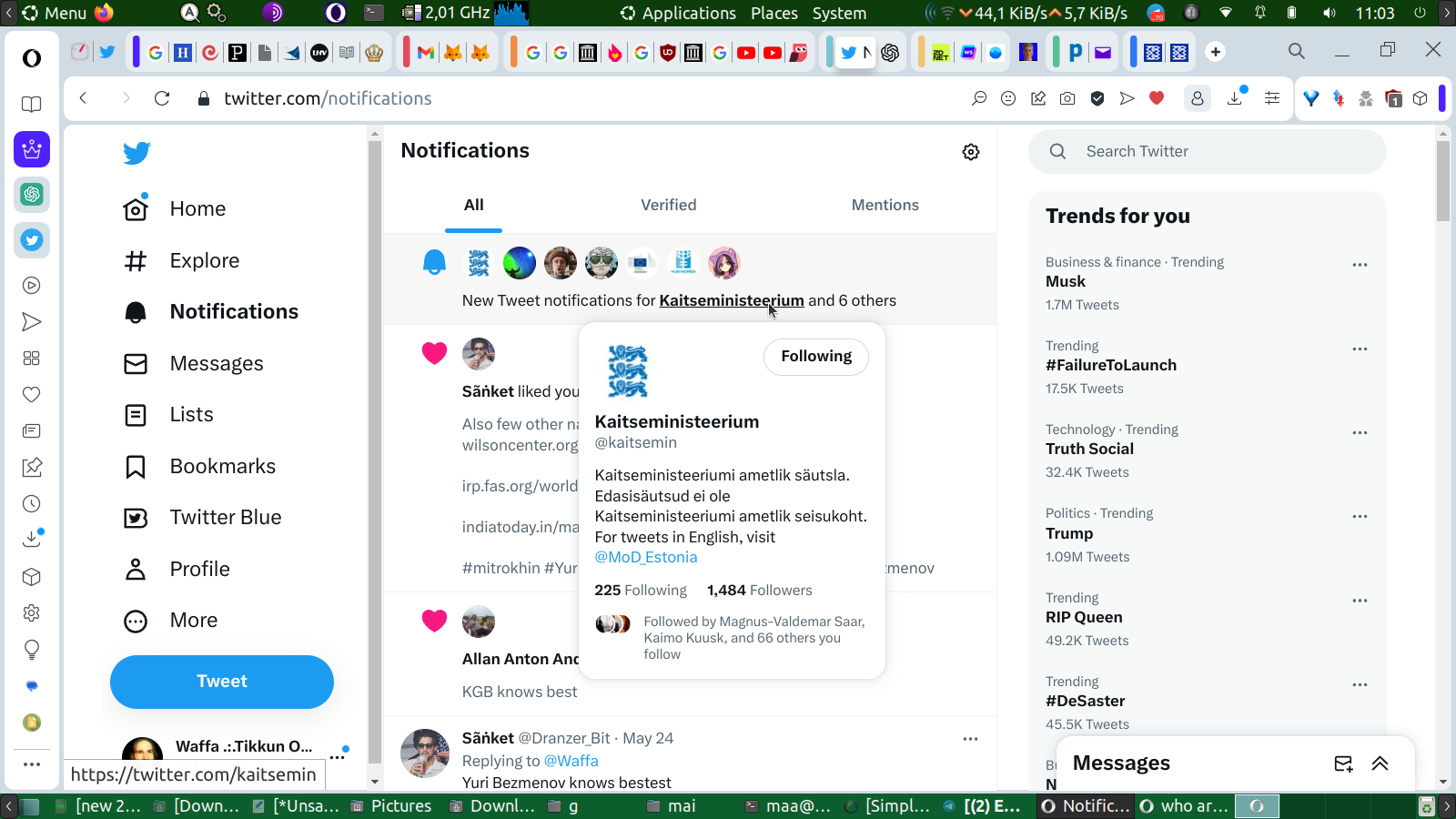Open the Truth Social trending topic
This screenshot has width=1456, height=819.
1089,450
